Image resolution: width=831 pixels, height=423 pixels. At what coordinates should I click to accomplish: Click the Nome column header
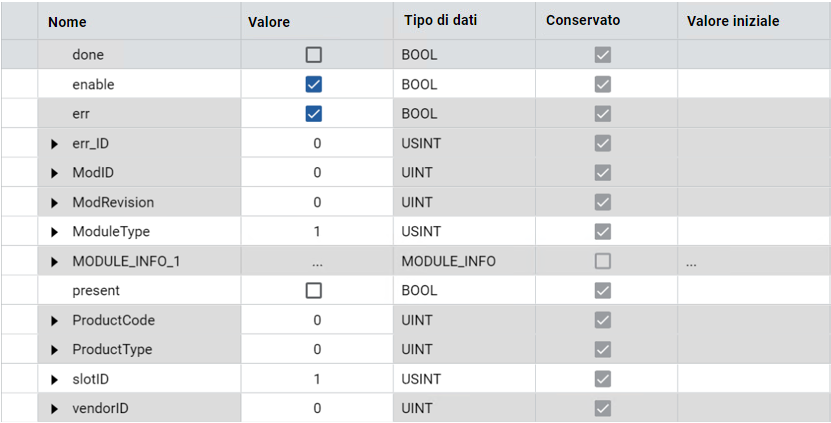pyautogui.click(x=67, y=21)
